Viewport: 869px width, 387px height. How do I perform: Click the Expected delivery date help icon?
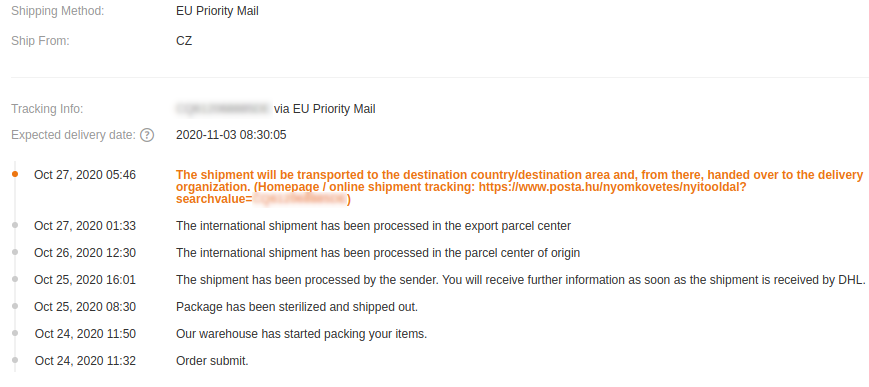tap(147, 135)
